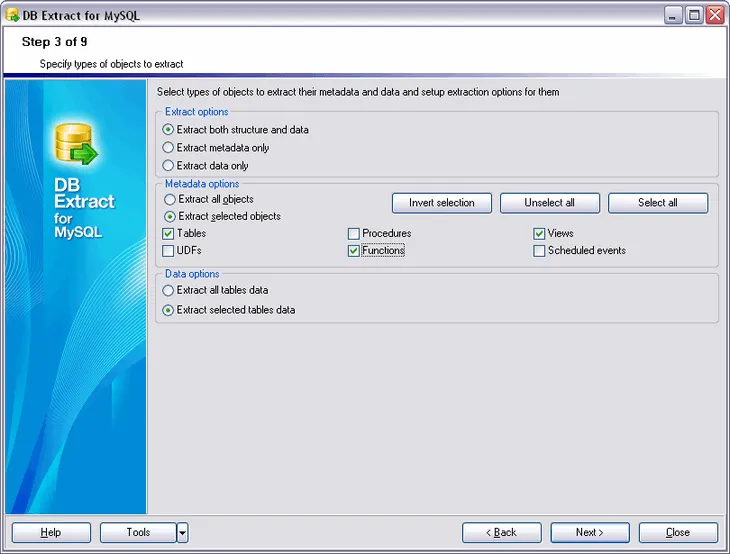
Task: Click the 'Extract options' group label
Action: pyautogui.click(x=196, y=112)
